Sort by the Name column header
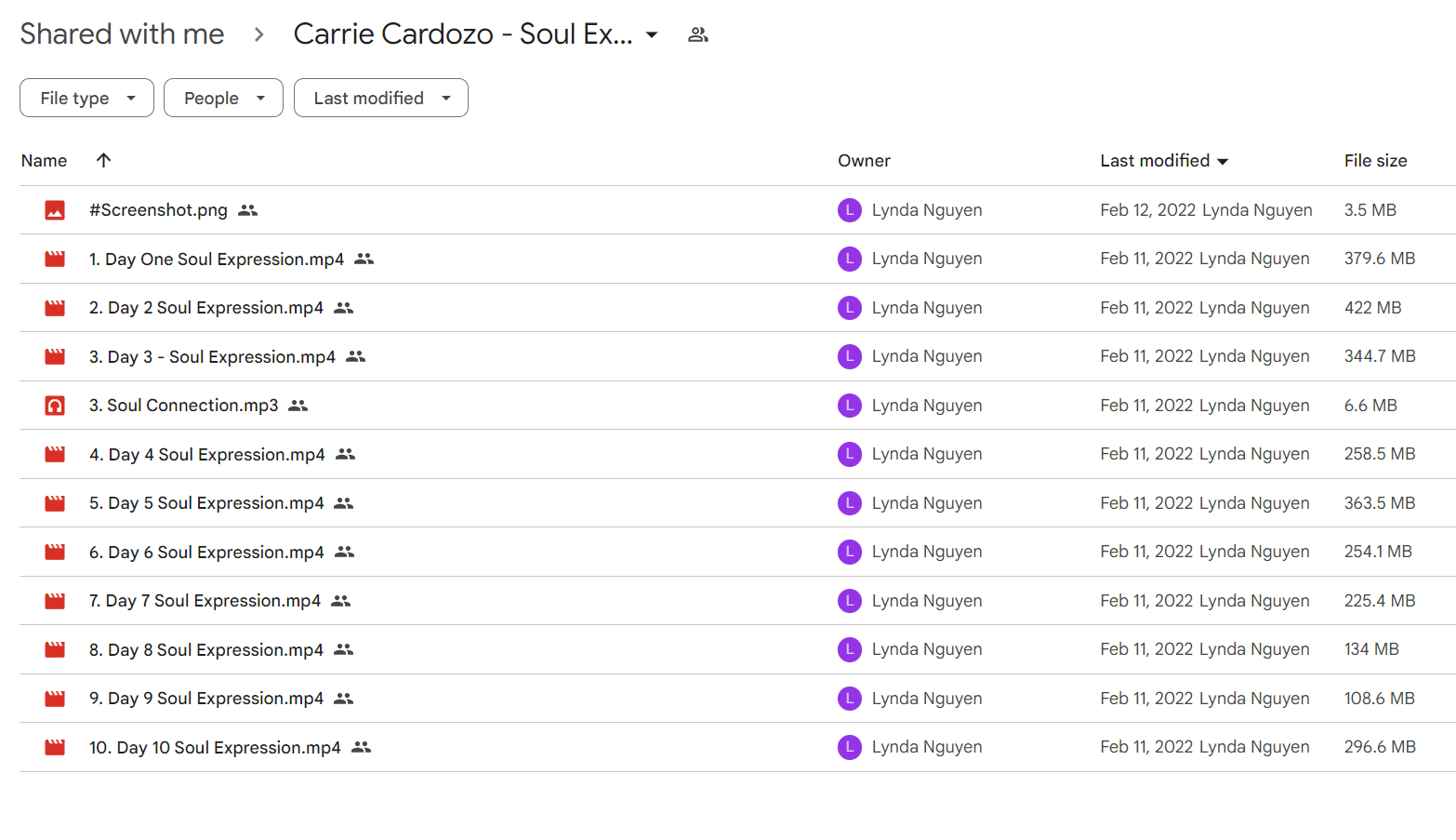1456x840 pixels. [44, 160]
